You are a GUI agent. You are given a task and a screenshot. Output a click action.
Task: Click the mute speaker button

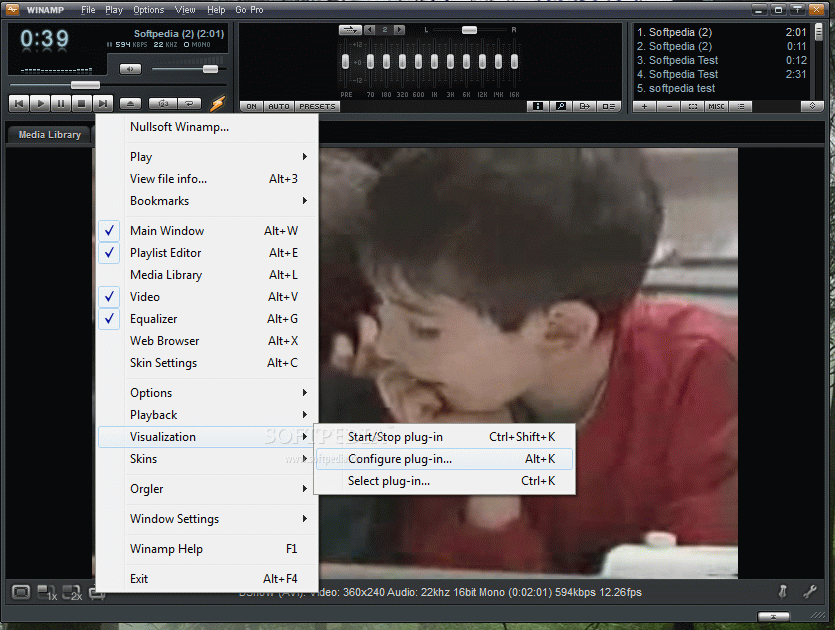130,69
